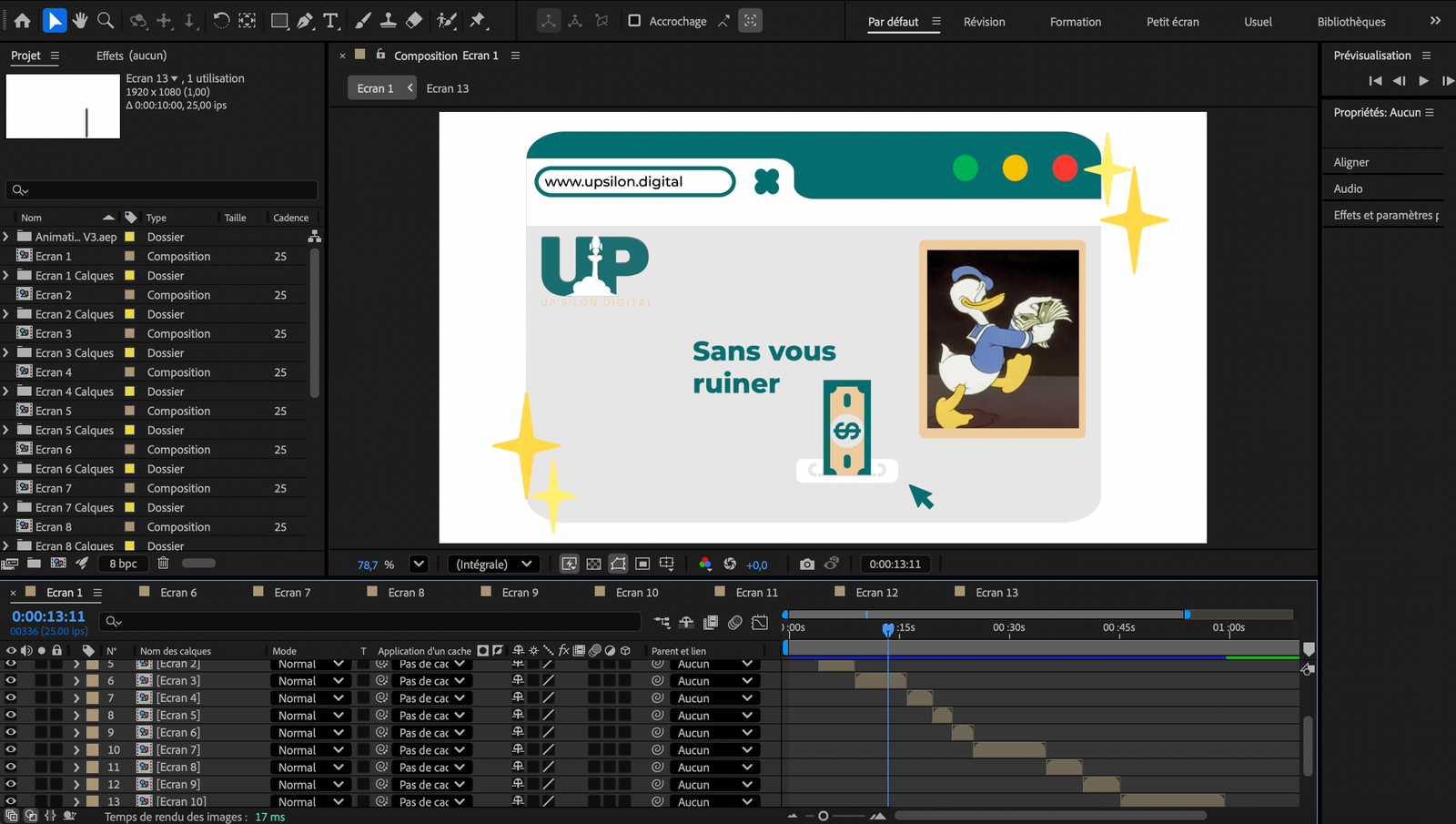Select the Zoom magnifier tool
Viewport: 1456px width, 824px height.
coord(106,20)
